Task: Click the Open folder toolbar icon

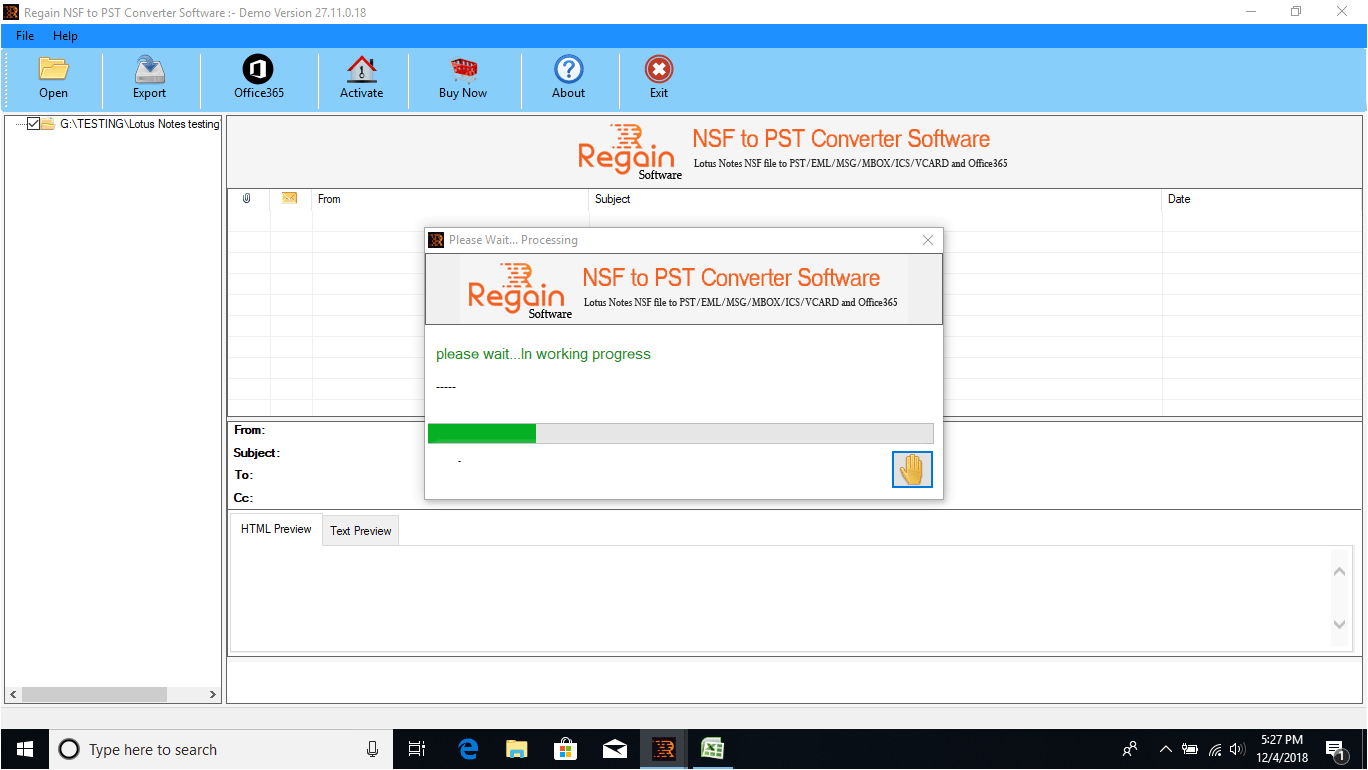Action: [x=53, y=78]
